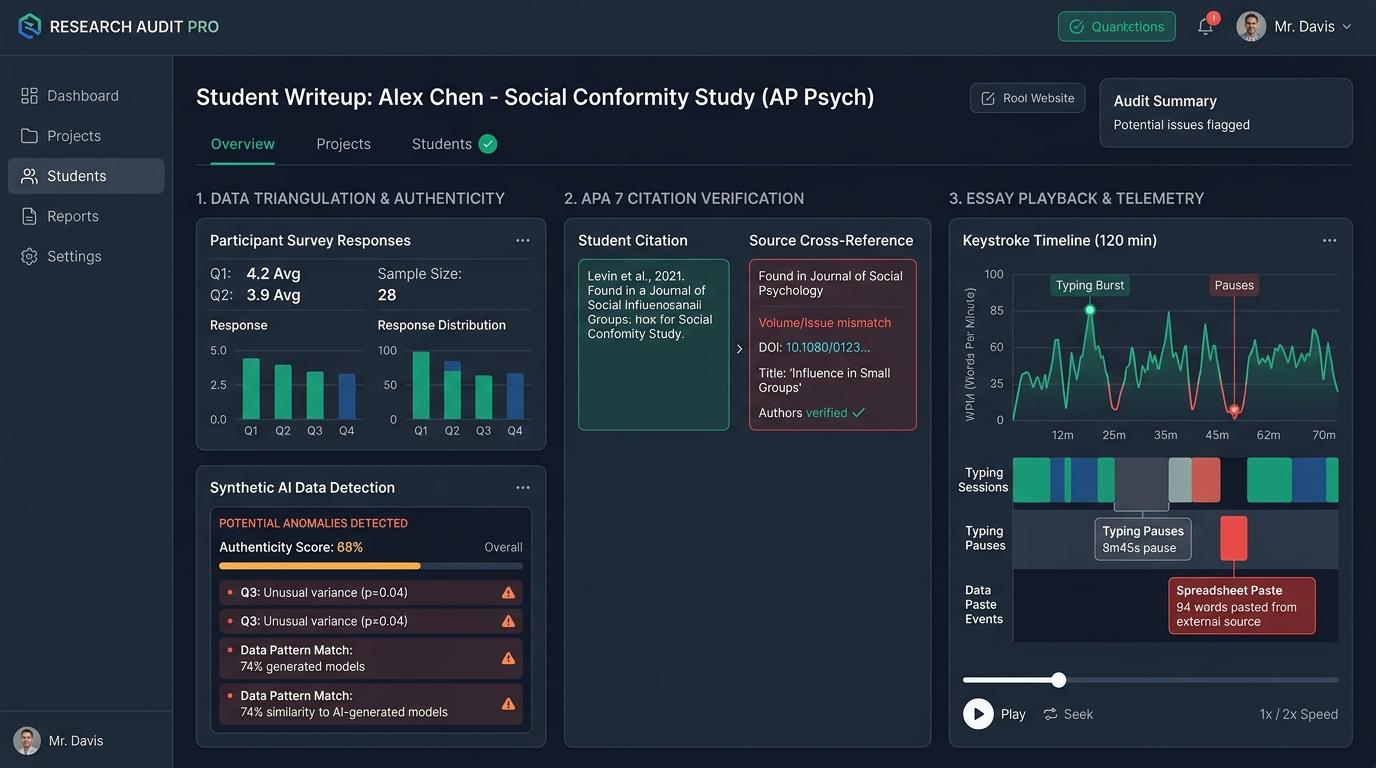This screenshot has width=1376, height=768.
Task: Open Settings in the sidebar
Action: [x=86, y=256]
